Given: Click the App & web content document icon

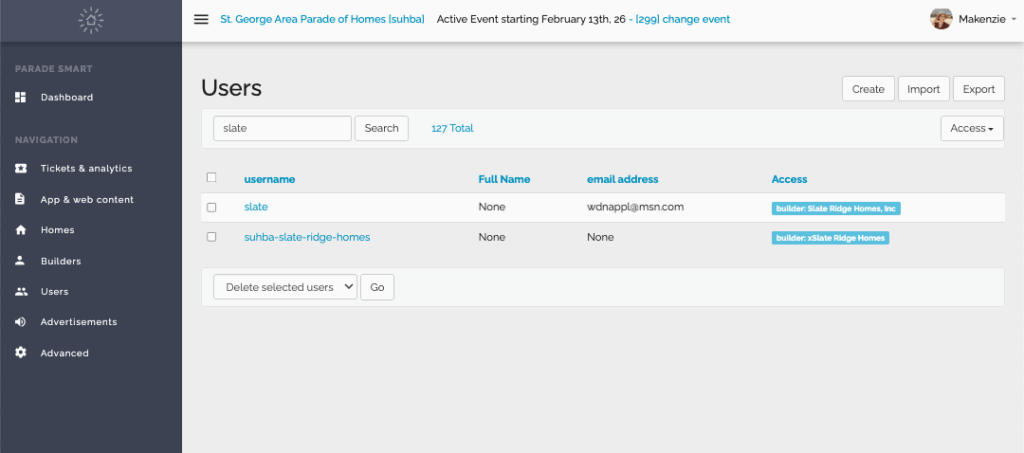Looking at the screenshot, I should 21,199.
